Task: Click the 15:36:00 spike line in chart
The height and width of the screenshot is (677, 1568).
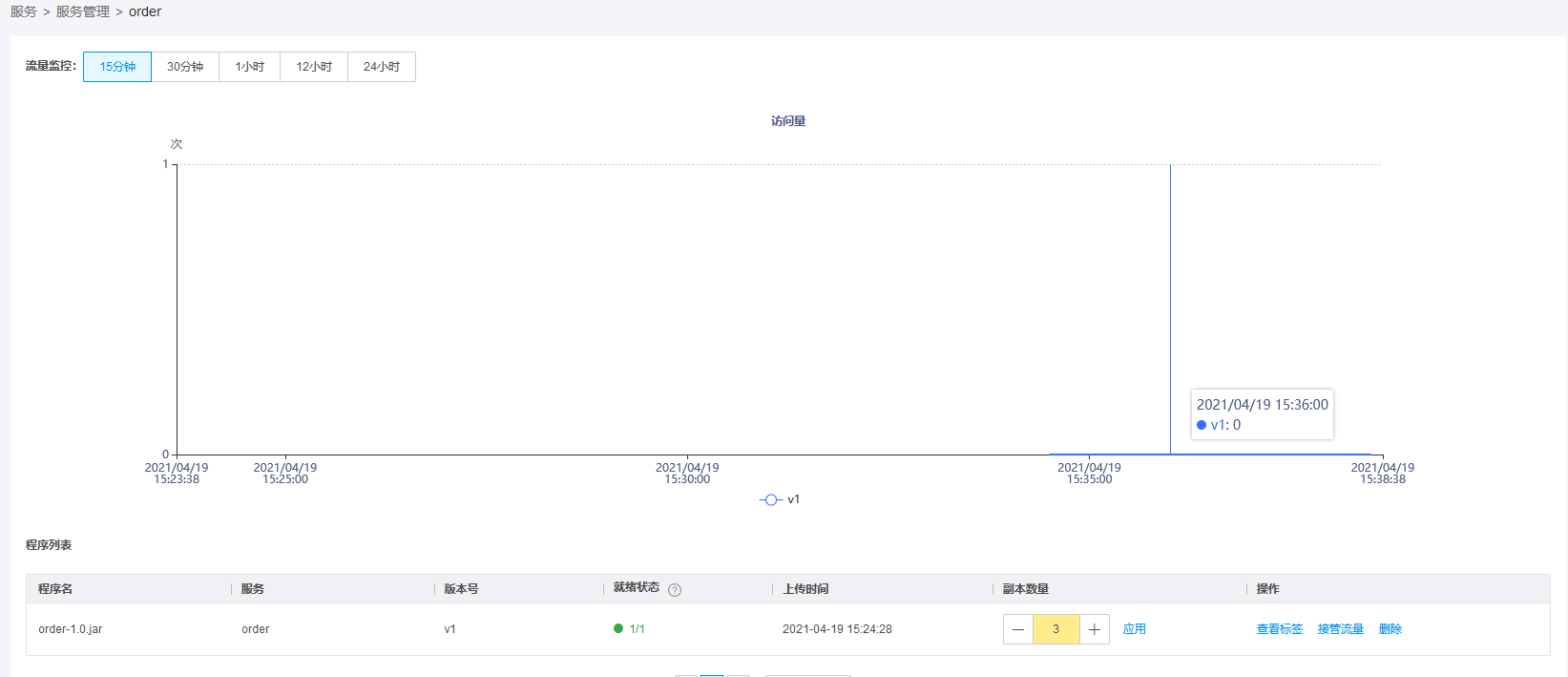Action: pyautogui.click(x=1170, y=309)
